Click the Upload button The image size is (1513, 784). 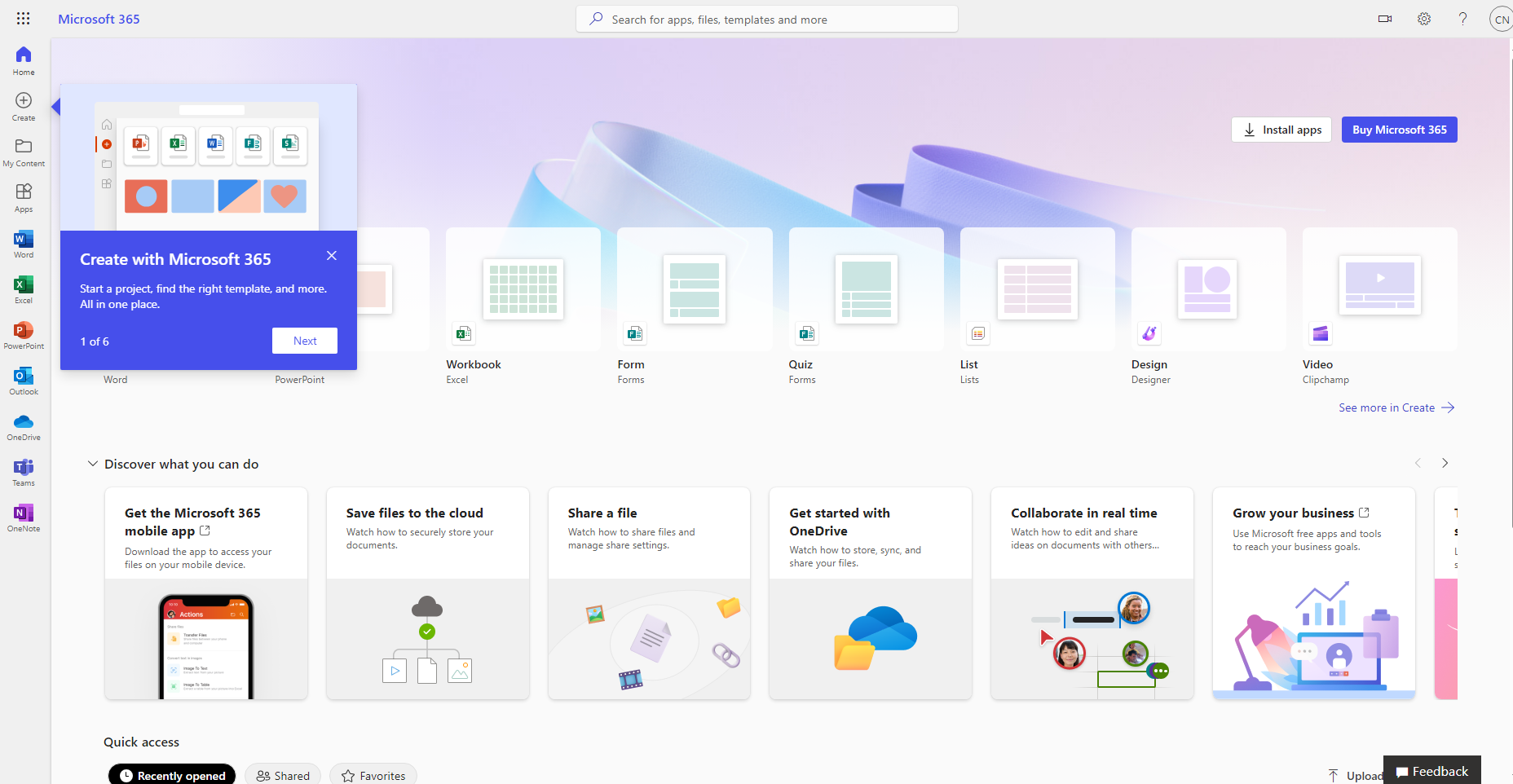tap(1356, 775)
